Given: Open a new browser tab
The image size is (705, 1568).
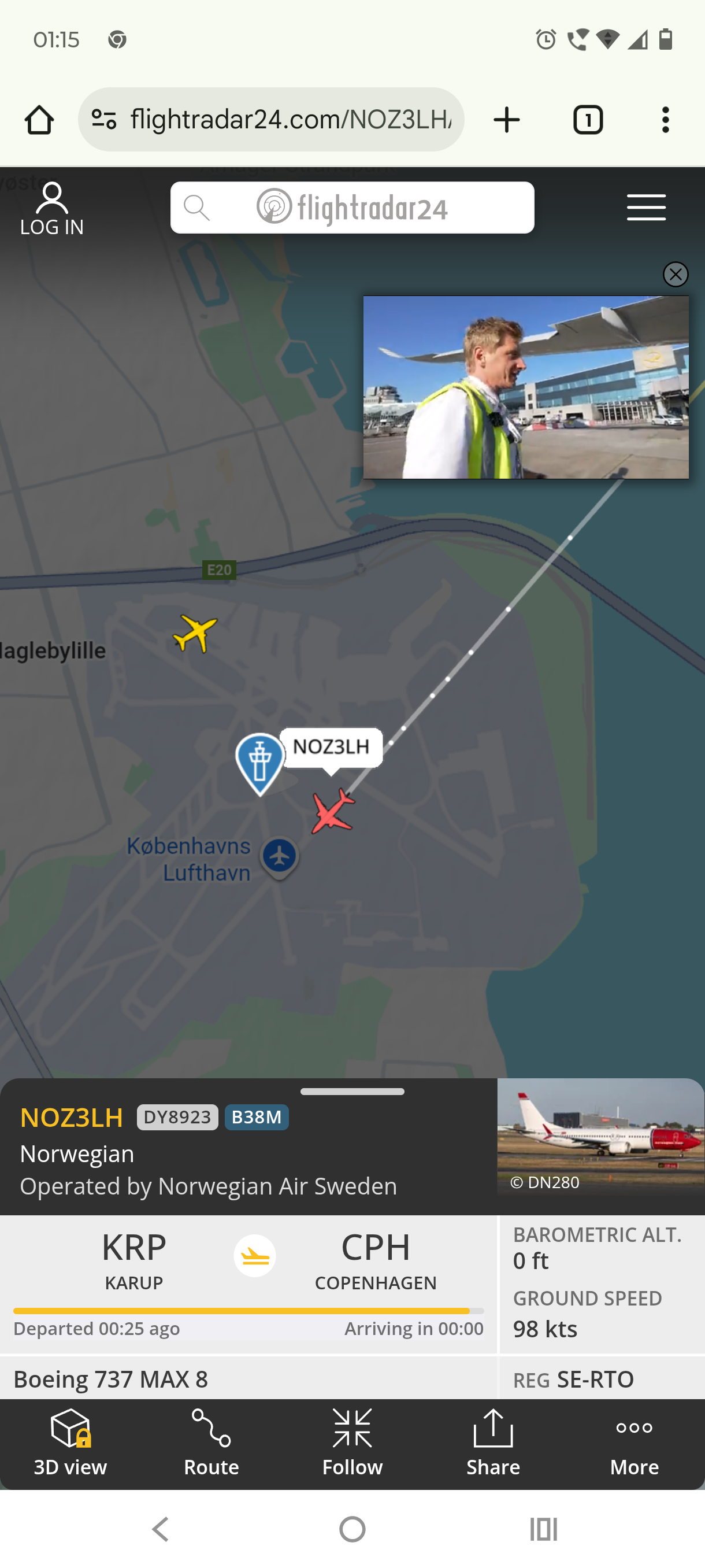Looking at the screenshot, I should (506, 120).
